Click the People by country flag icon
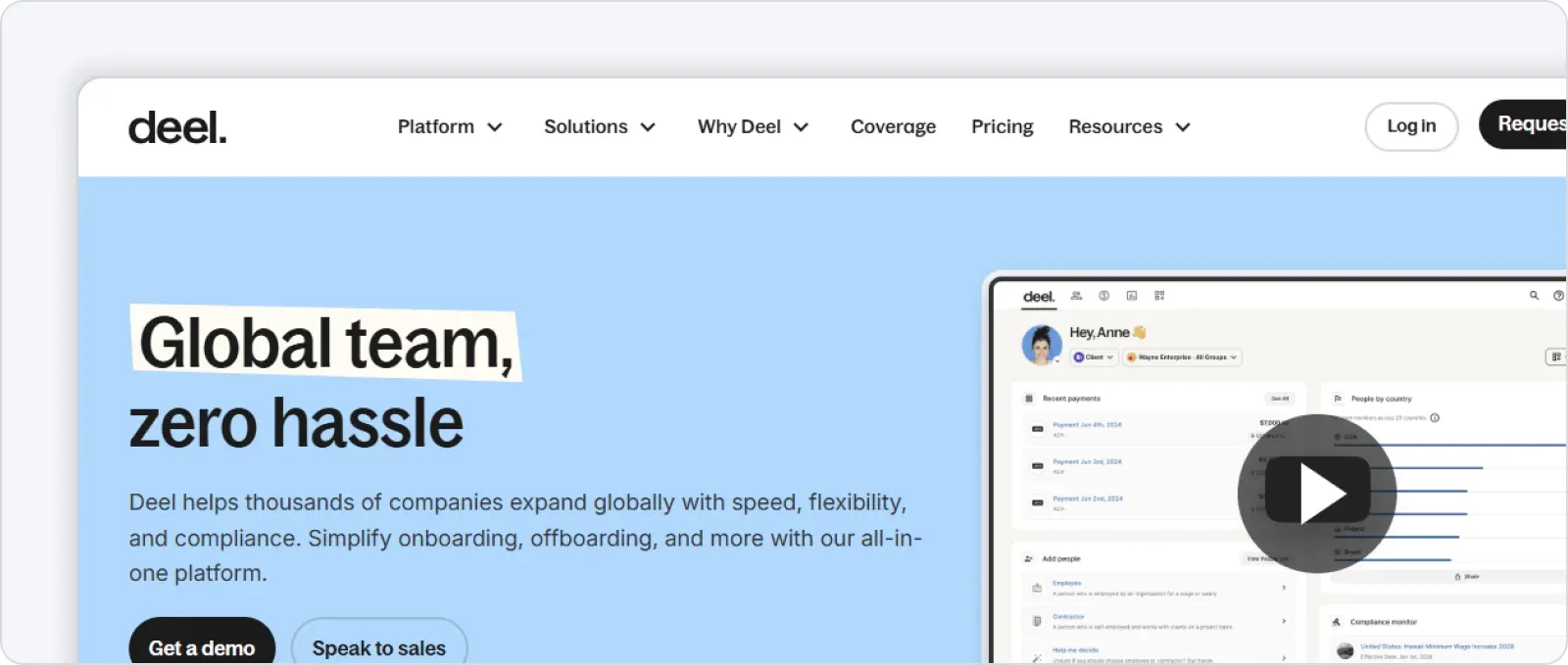The image size is (1568, 665). tap(1338, 399)
